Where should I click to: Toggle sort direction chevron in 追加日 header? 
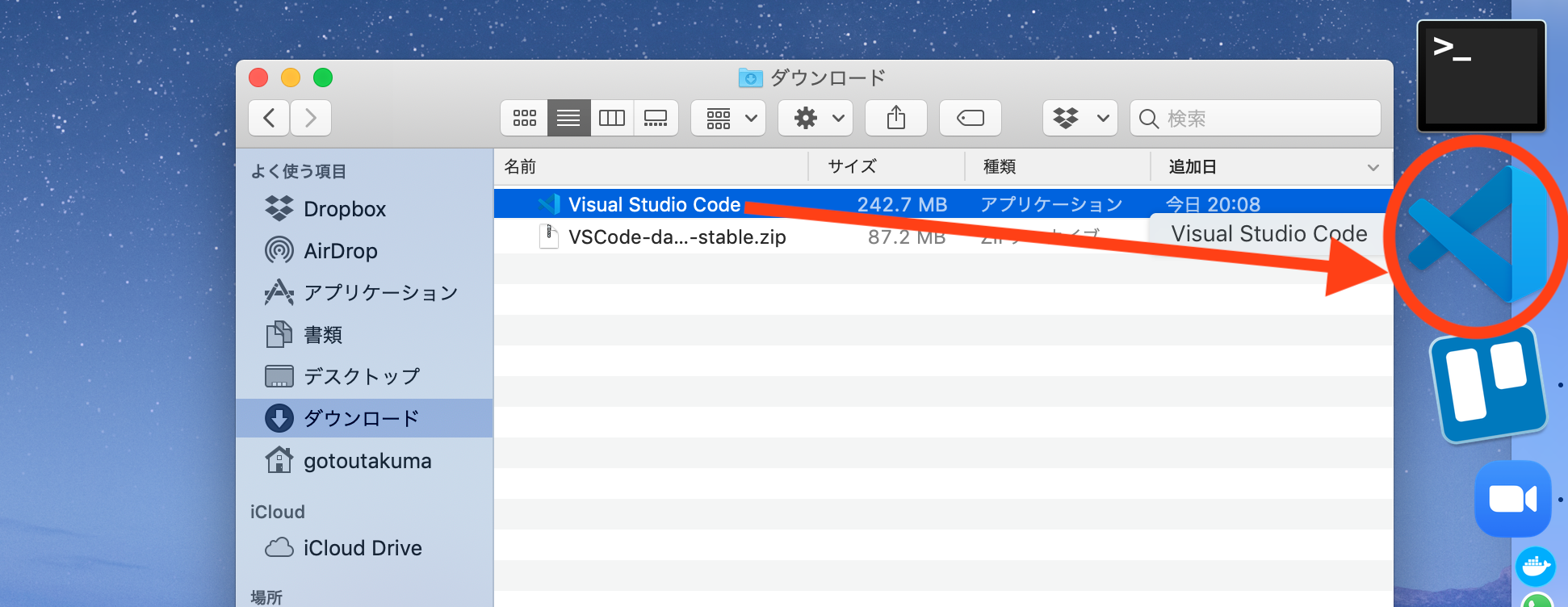[x=1373, y=168]
